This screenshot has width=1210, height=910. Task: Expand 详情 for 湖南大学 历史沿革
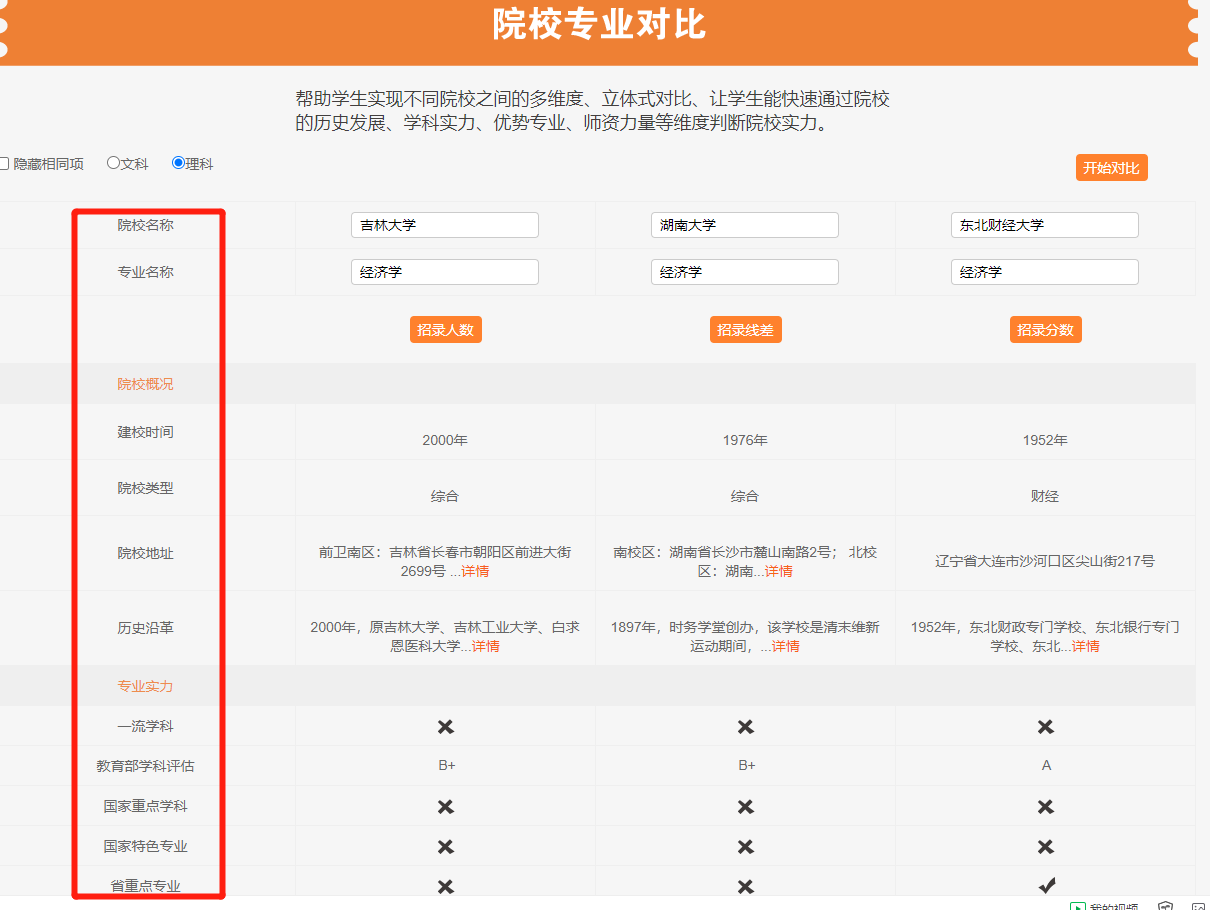point(785,646)
